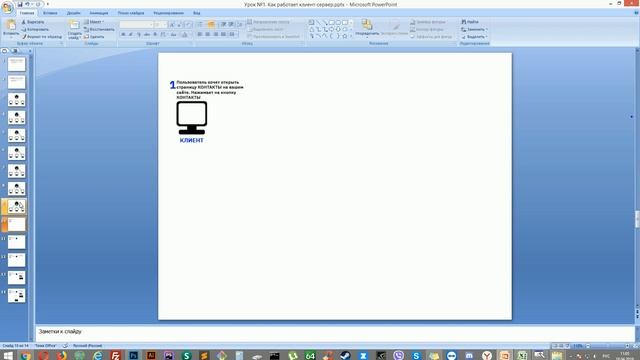The width and height of the screenshot is (640, 360).
Task: Switch to Home (Главная) ribbon tab
Action: point(27,13)
